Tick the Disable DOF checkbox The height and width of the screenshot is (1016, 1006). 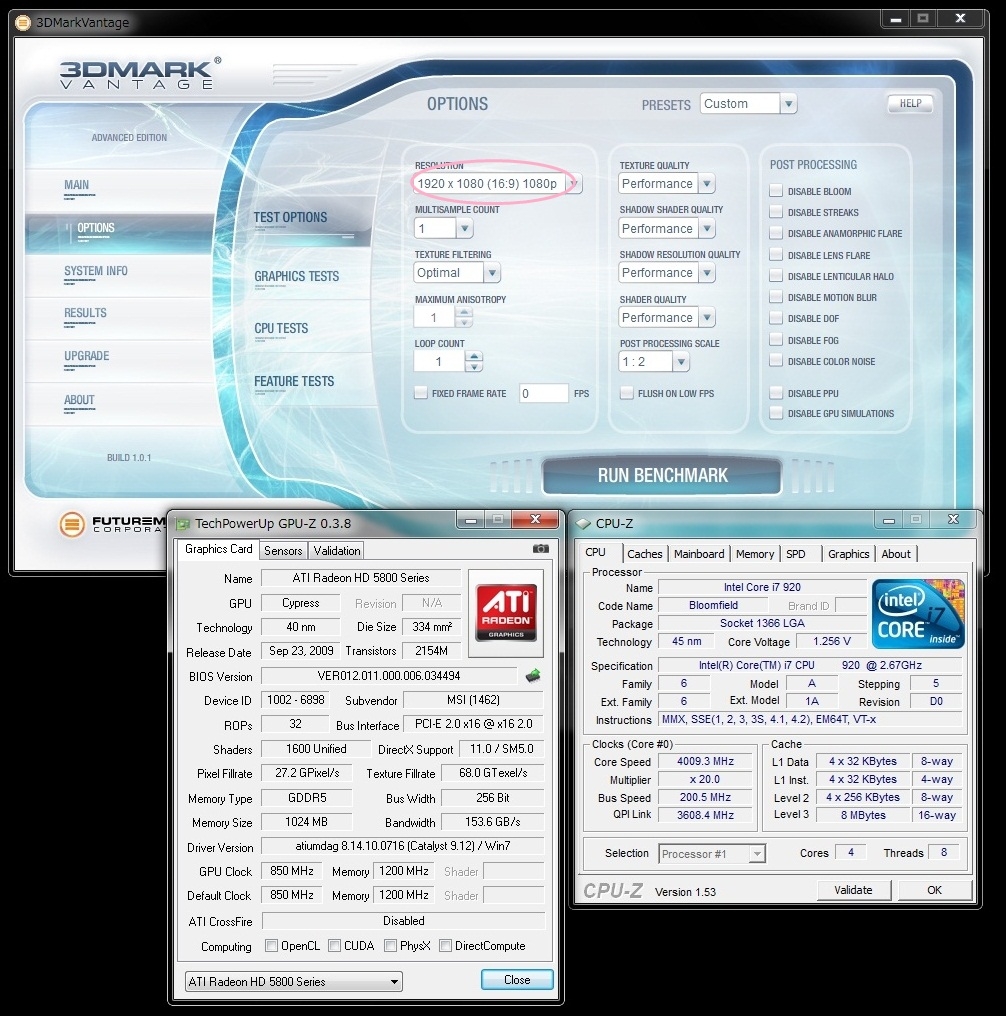pyautogui.click(x=775, y=318)
